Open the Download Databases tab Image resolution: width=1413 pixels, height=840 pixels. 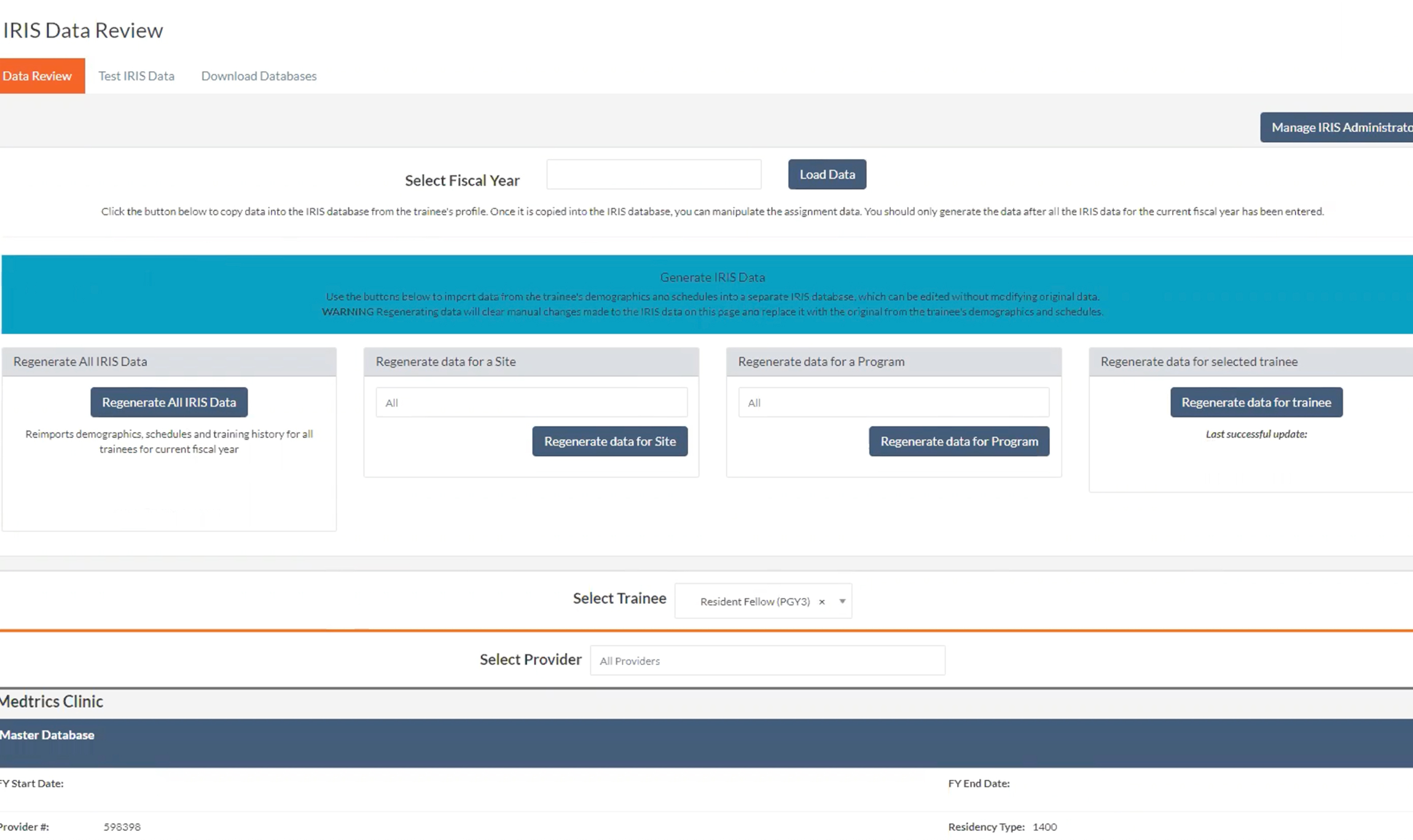click(x=259, y=76)
